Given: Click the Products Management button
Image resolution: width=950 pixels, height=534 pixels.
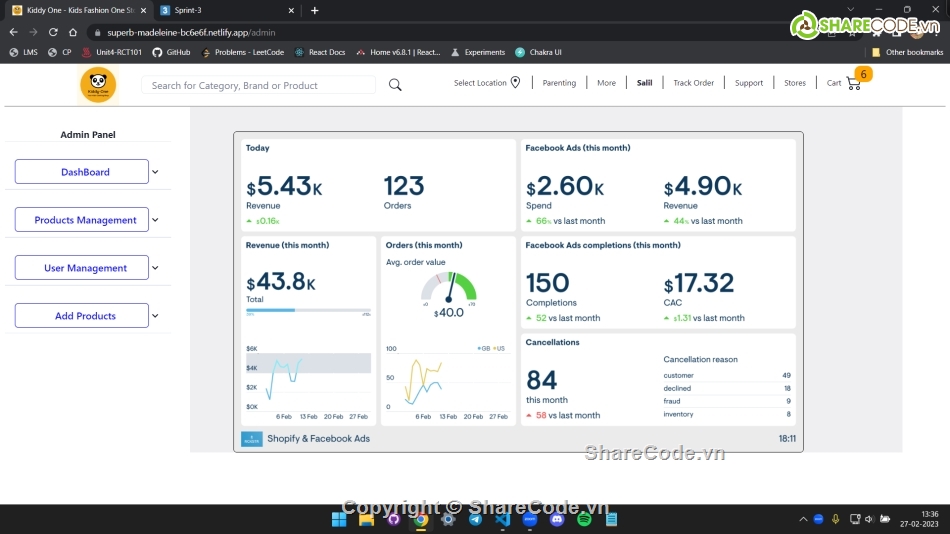Looking at the screenshot, I should tap(82, 220).
